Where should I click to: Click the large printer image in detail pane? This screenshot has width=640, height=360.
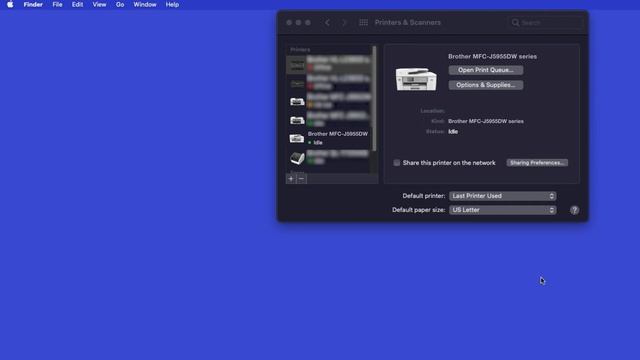click(416, 79)
